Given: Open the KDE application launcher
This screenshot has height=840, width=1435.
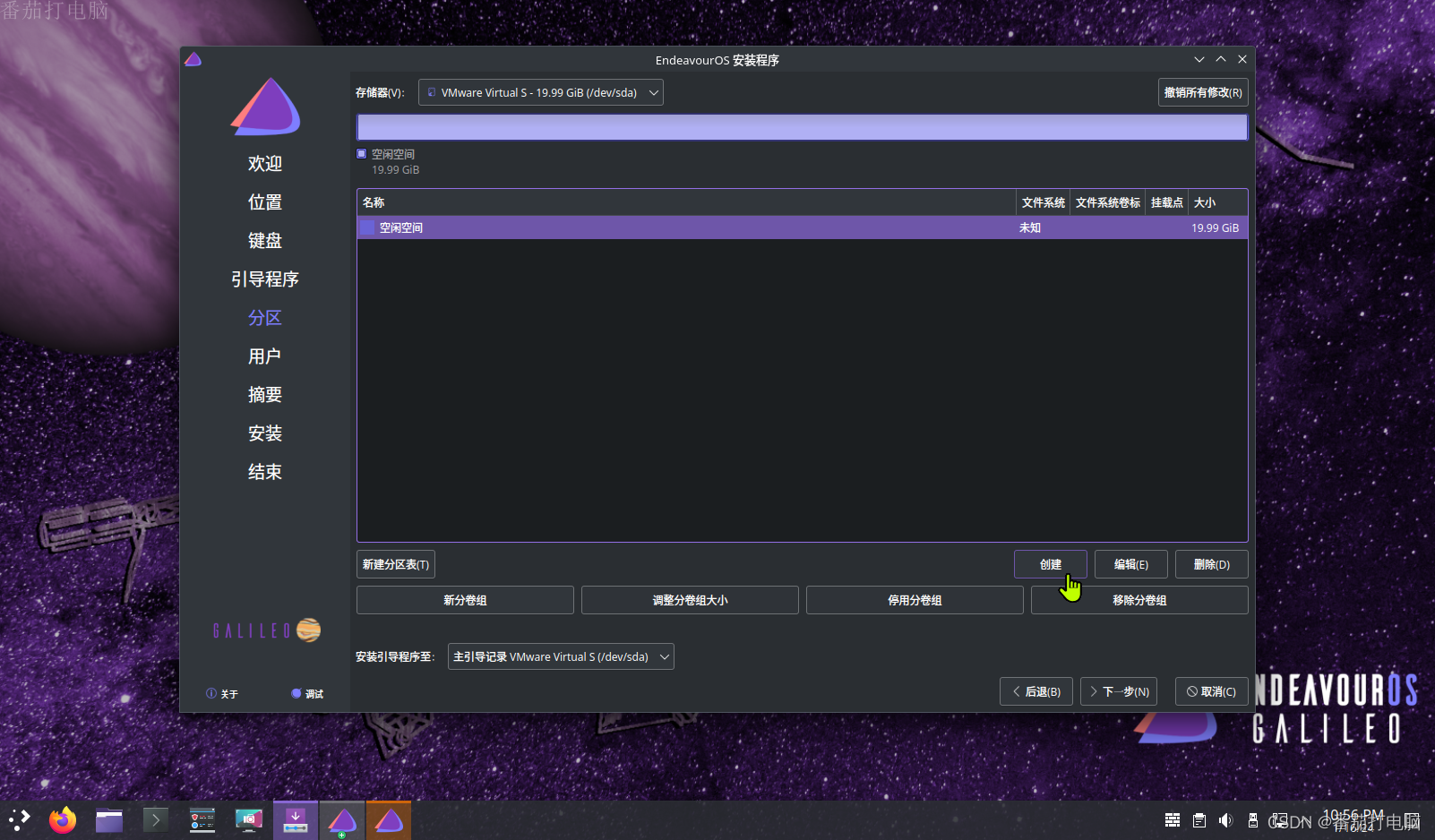Looking at the screenshot, I should point(19,819).
